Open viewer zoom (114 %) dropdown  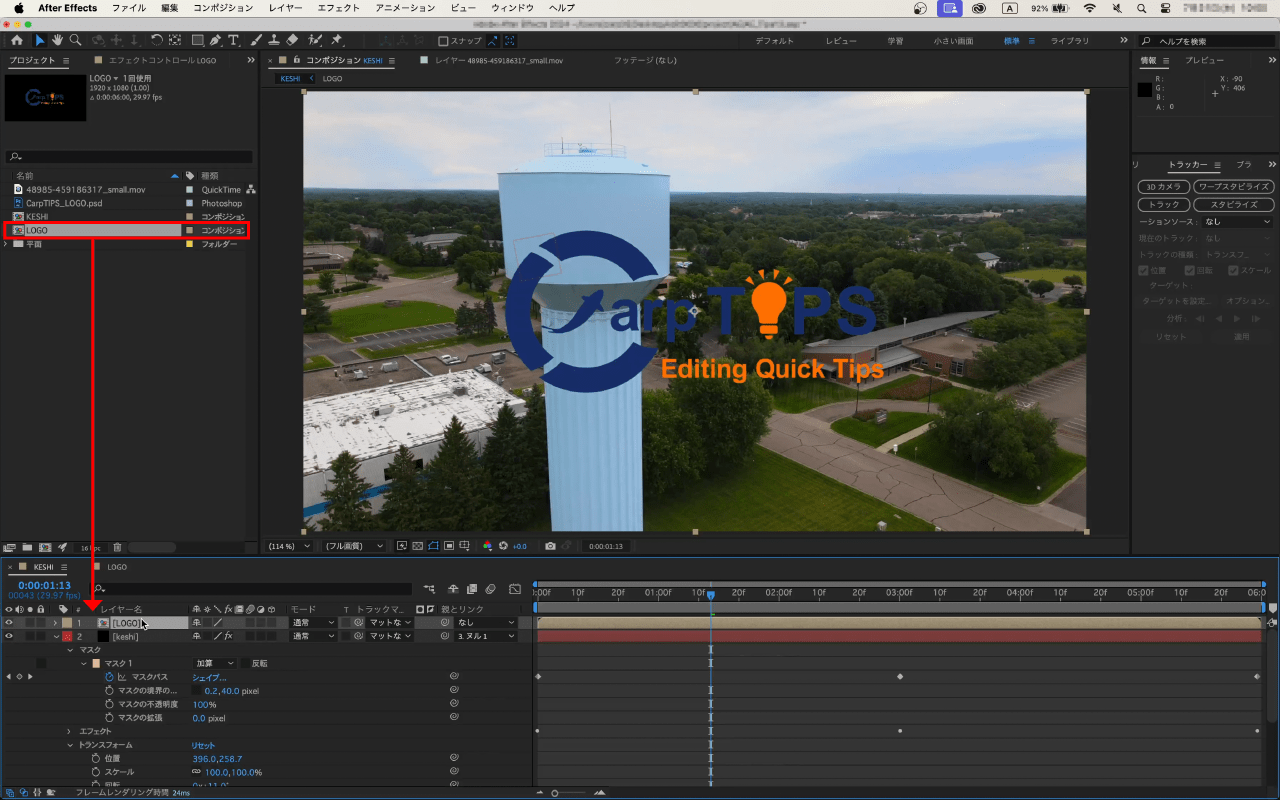tap(290, 546)
